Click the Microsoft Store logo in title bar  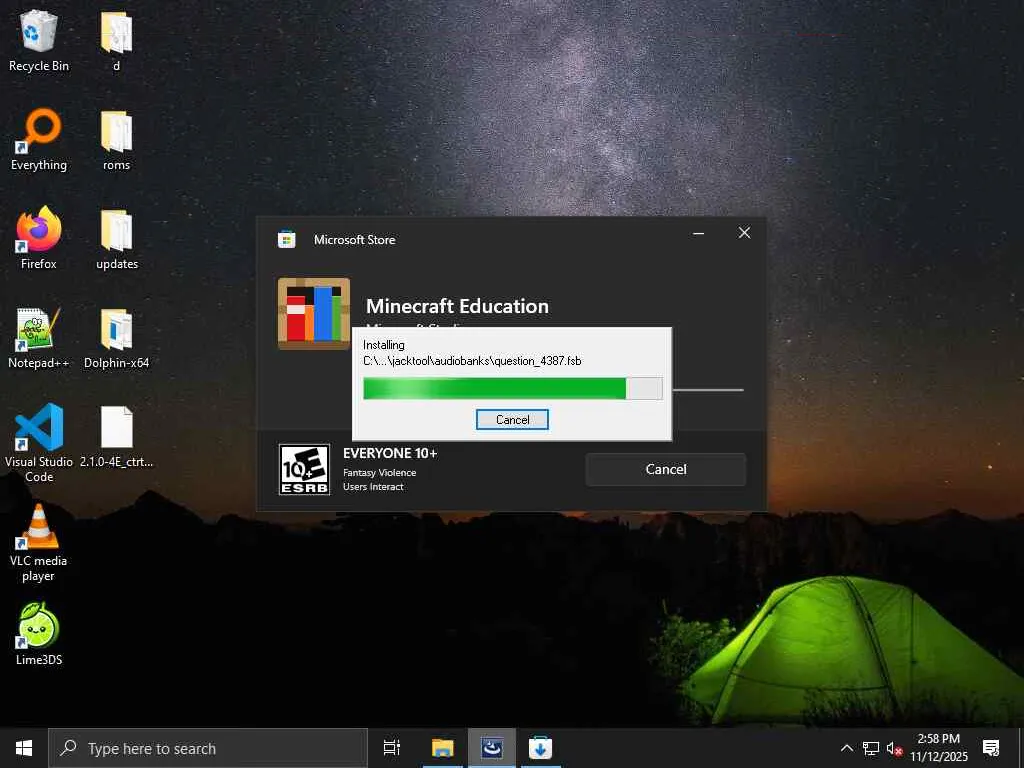tap(287, 240)
